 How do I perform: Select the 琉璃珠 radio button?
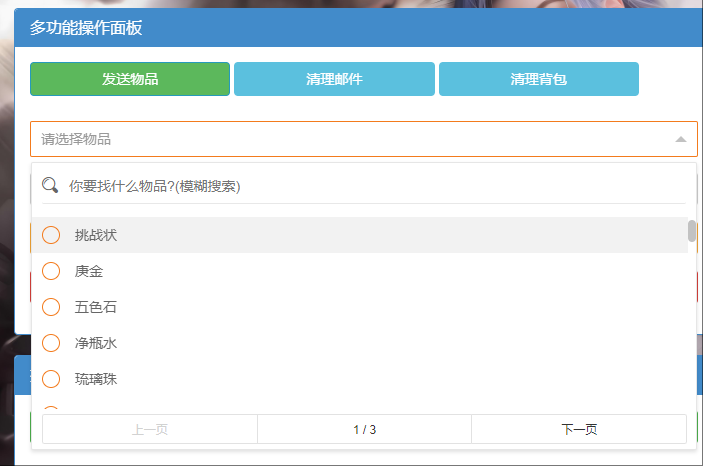pos(51,379)
